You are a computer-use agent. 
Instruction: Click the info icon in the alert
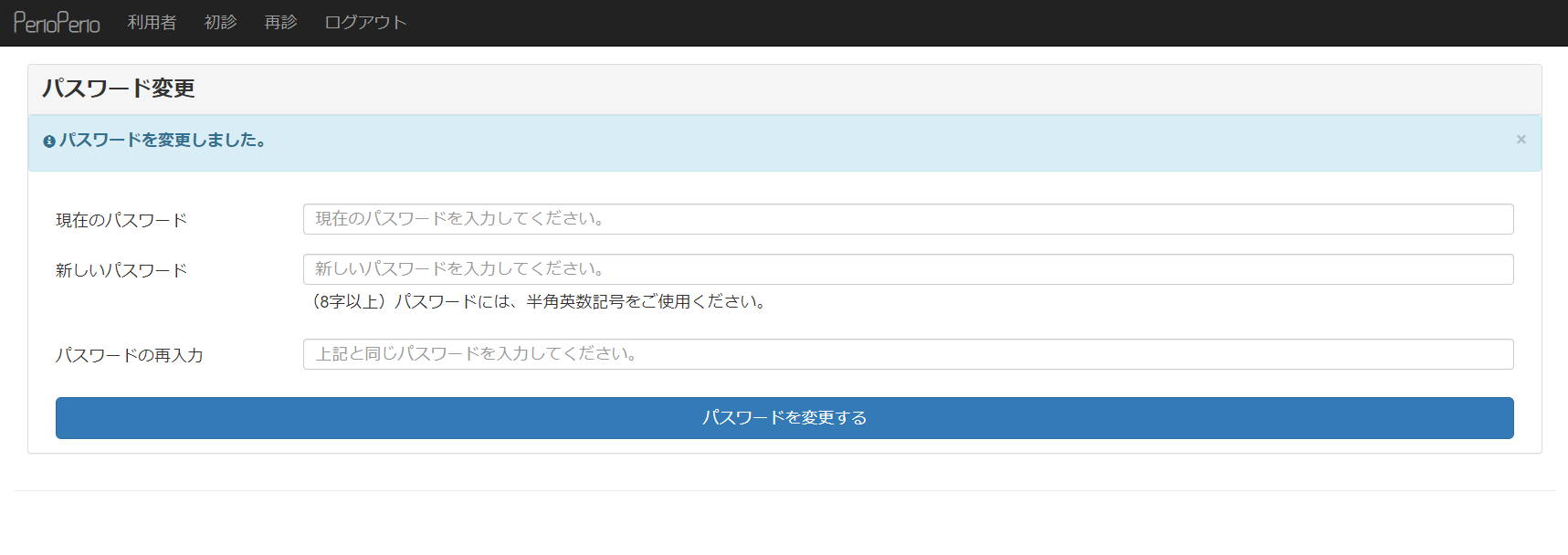coord(49,141)
